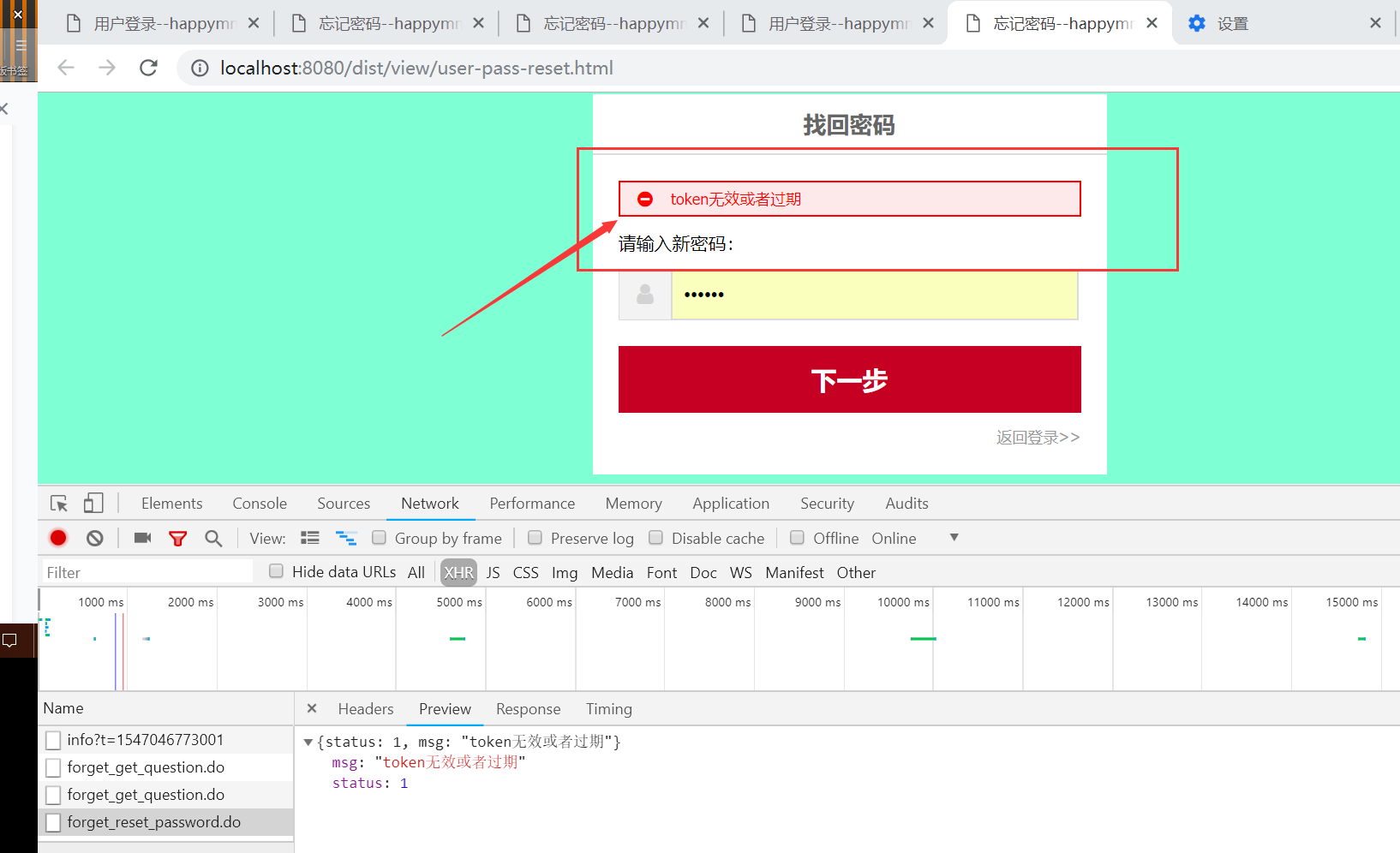This screenshot has height=853, width=1400.
Task: Check Hide data URLs option
Action: [276, 570]
